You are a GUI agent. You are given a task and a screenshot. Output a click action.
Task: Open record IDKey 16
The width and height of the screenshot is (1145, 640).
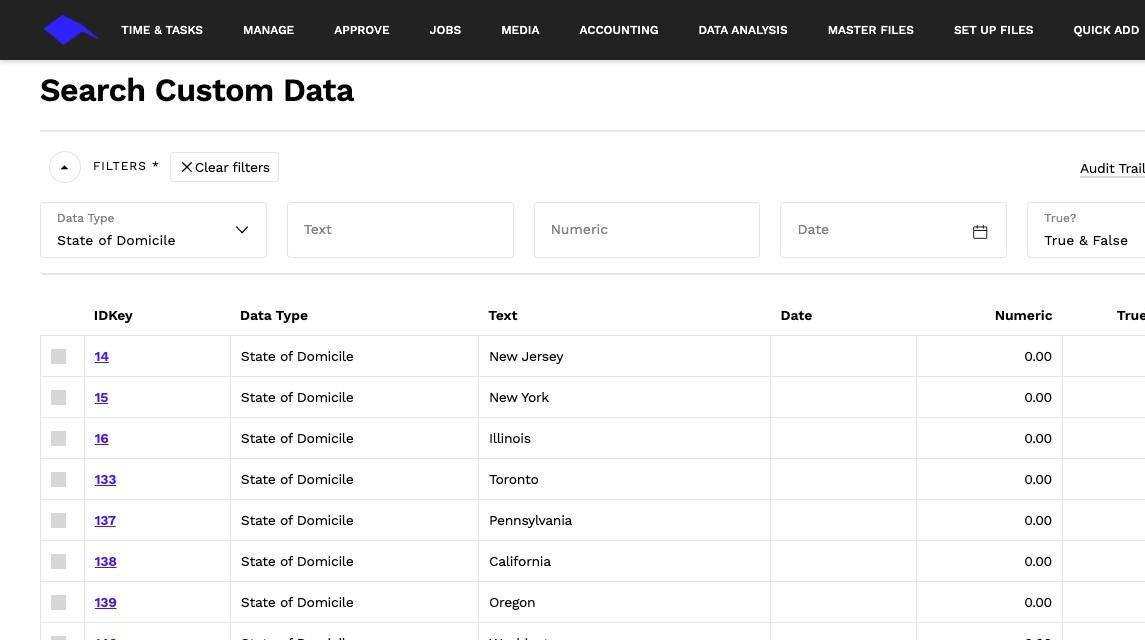102,438
